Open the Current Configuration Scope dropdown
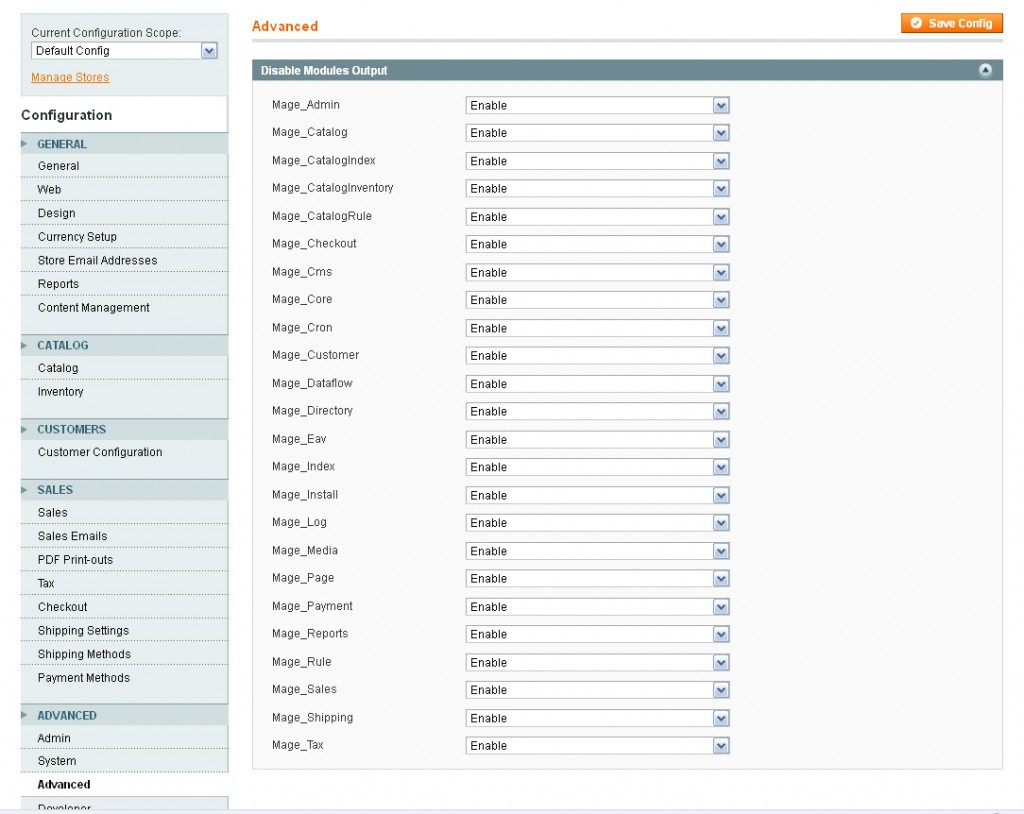 pos(124,51)
